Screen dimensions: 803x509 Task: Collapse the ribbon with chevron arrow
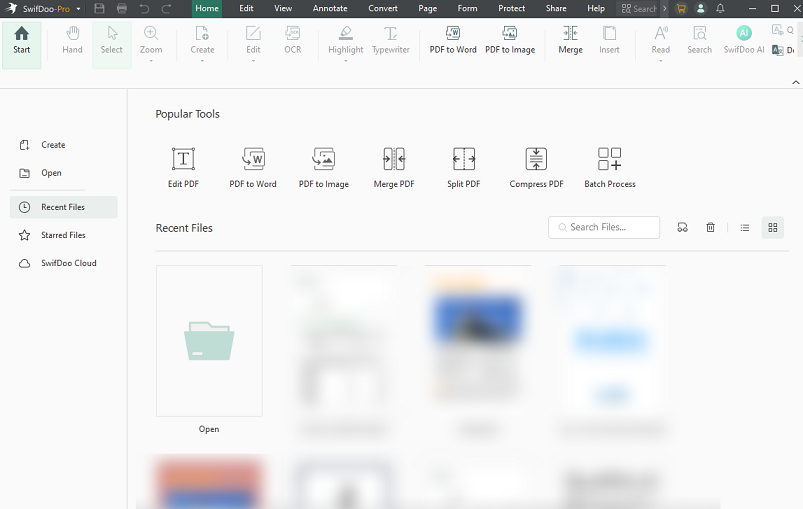coord(795,82)
